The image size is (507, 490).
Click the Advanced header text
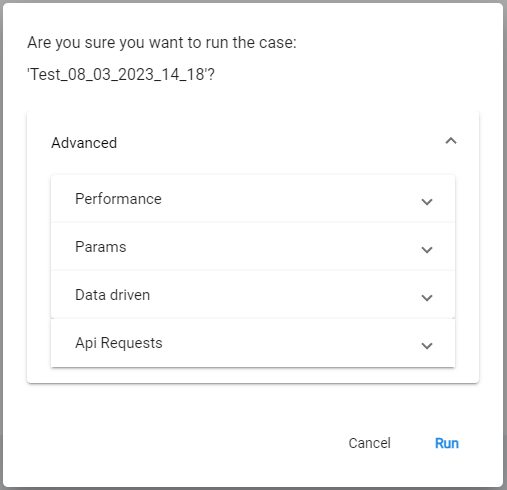click(x=84, y=143)
